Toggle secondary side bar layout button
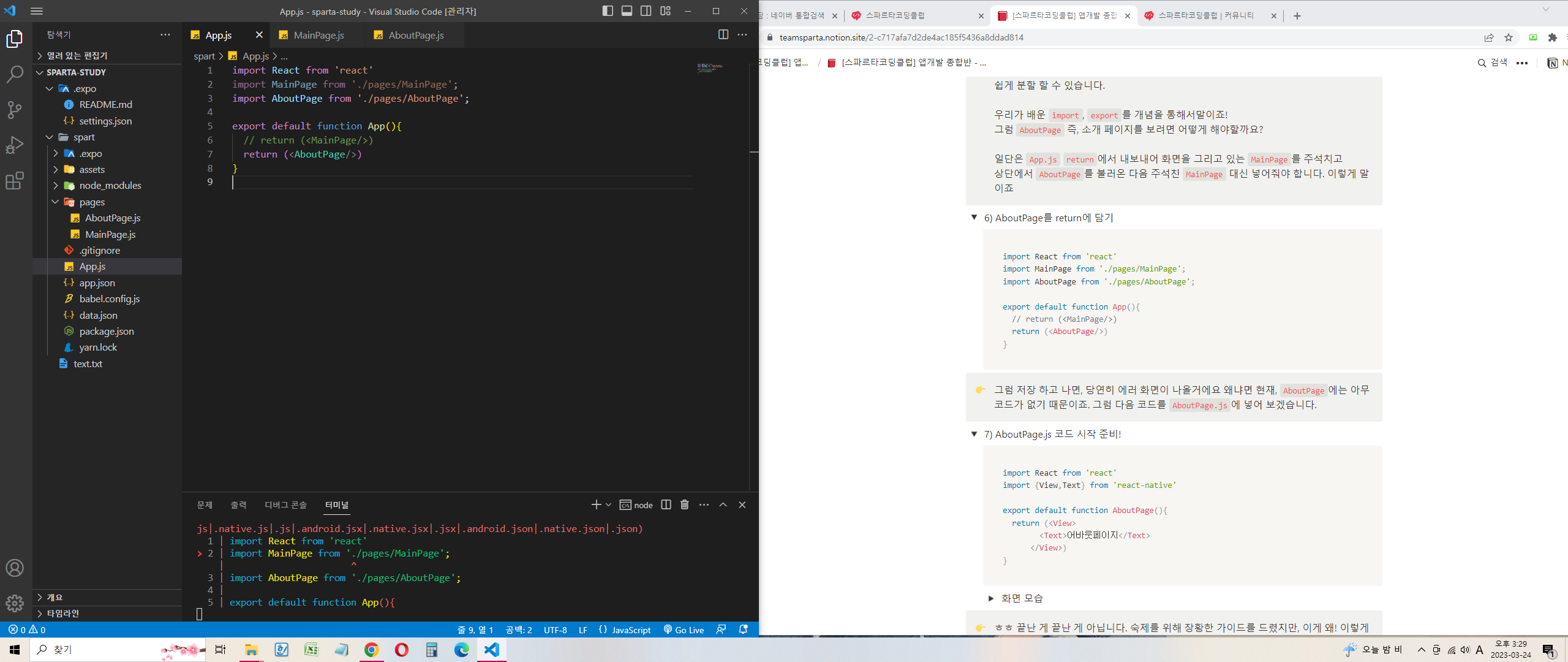Viewport: 1568px width, 662px height. pos(646,11)
